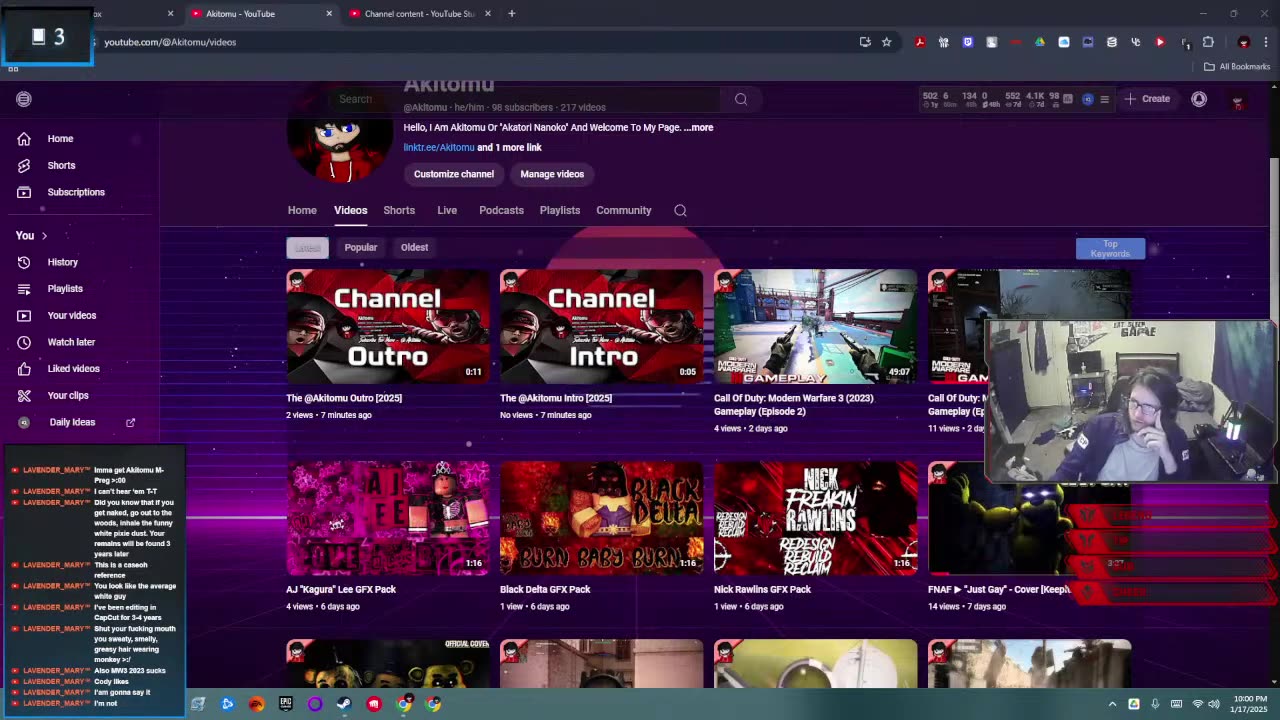Toggle the YouTube hamburger guide menu
This screenshot has width=1280, height=720.
pos(24,99)
